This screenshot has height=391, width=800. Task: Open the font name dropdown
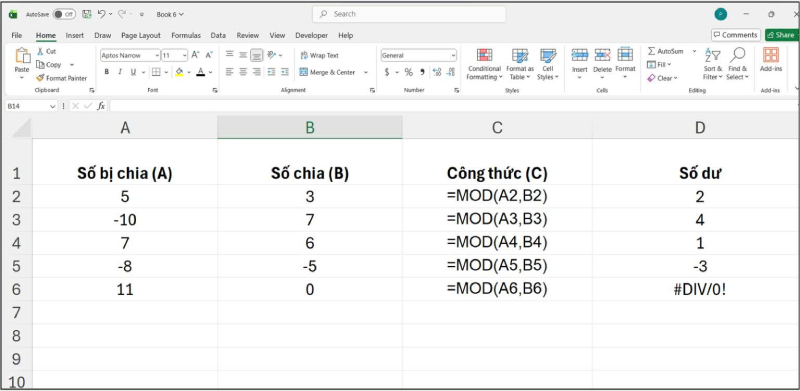pyautogui.click(x=158, y=55)
